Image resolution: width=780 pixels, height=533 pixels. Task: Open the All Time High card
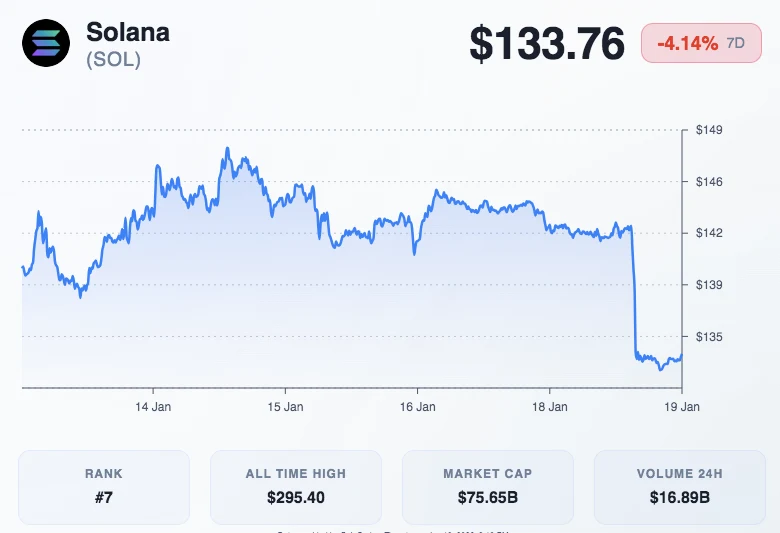296,486
